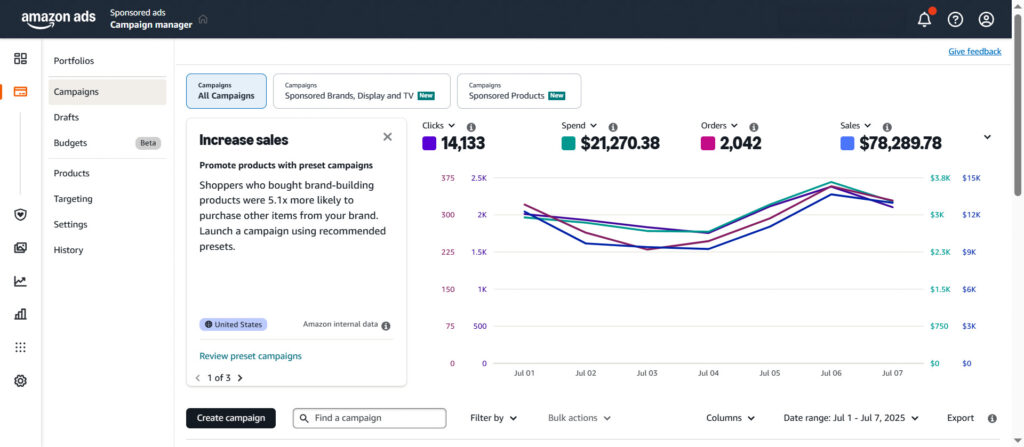Open the help question mark icon
This screenshot has height=447, width=1024.
coord(955,20)
